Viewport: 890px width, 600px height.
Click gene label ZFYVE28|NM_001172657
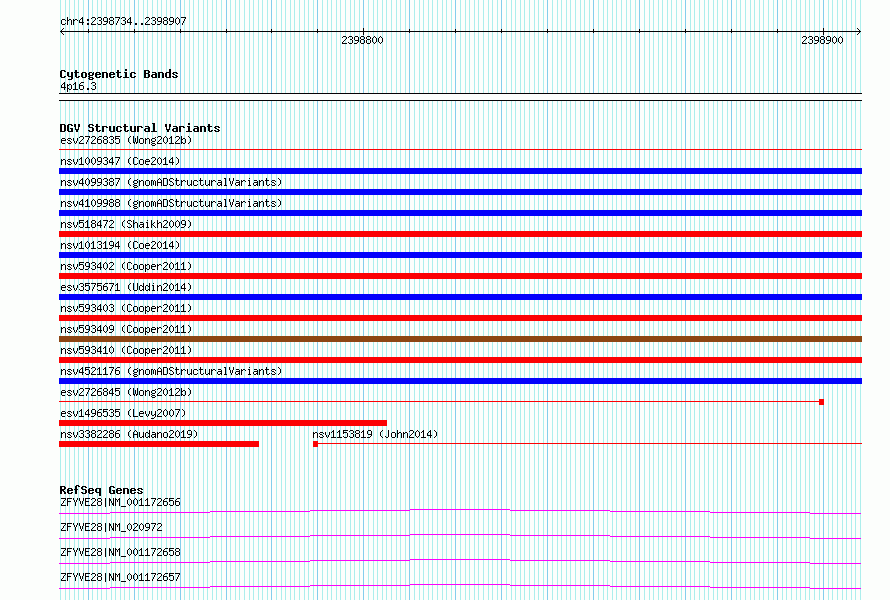[x=120, y=577]
